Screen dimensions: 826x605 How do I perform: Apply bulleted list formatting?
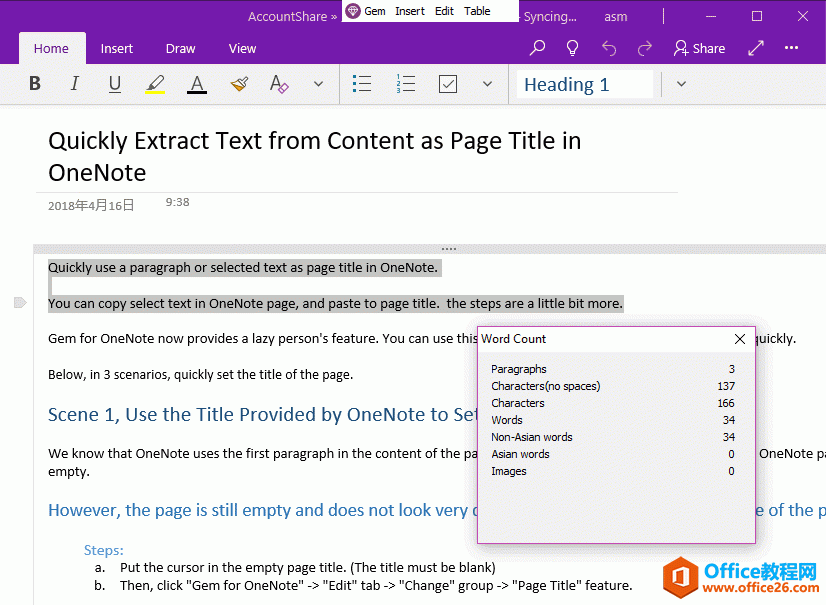point(362,84)
